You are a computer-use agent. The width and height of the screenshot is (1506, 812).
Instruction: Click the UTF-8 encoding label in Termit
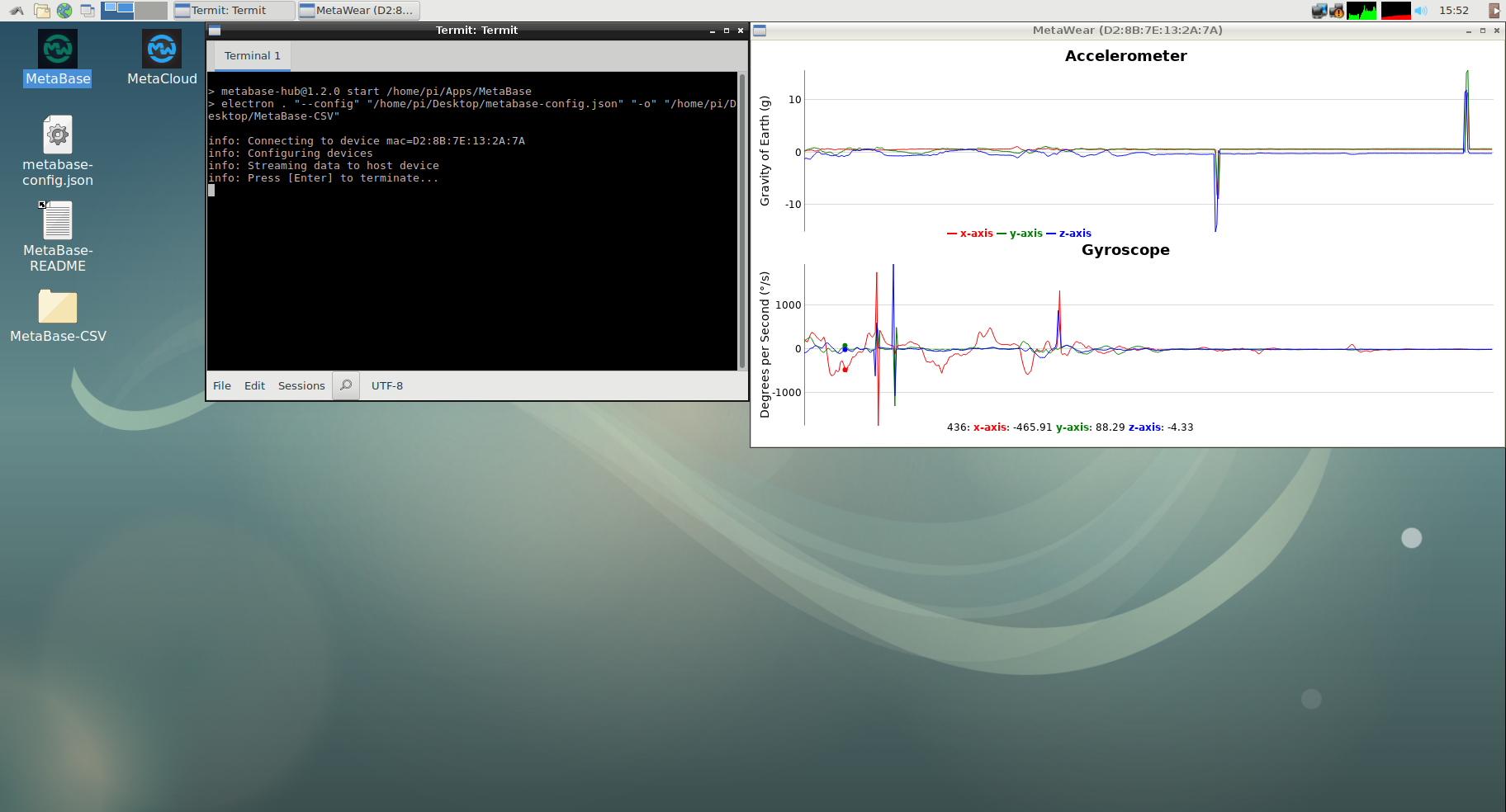[387, 385]
